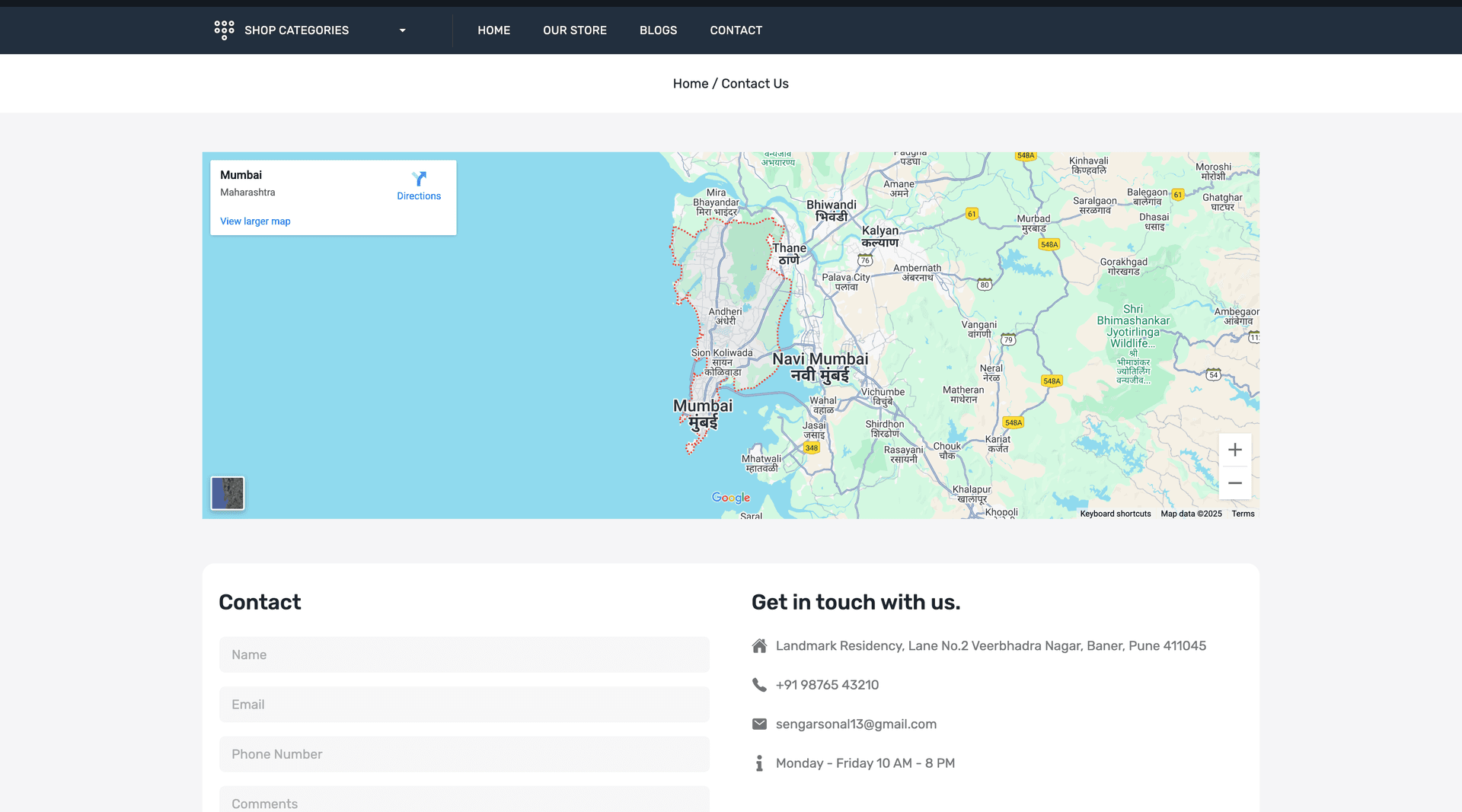
Task: Go to Our Store page
Action: point(574,30)
